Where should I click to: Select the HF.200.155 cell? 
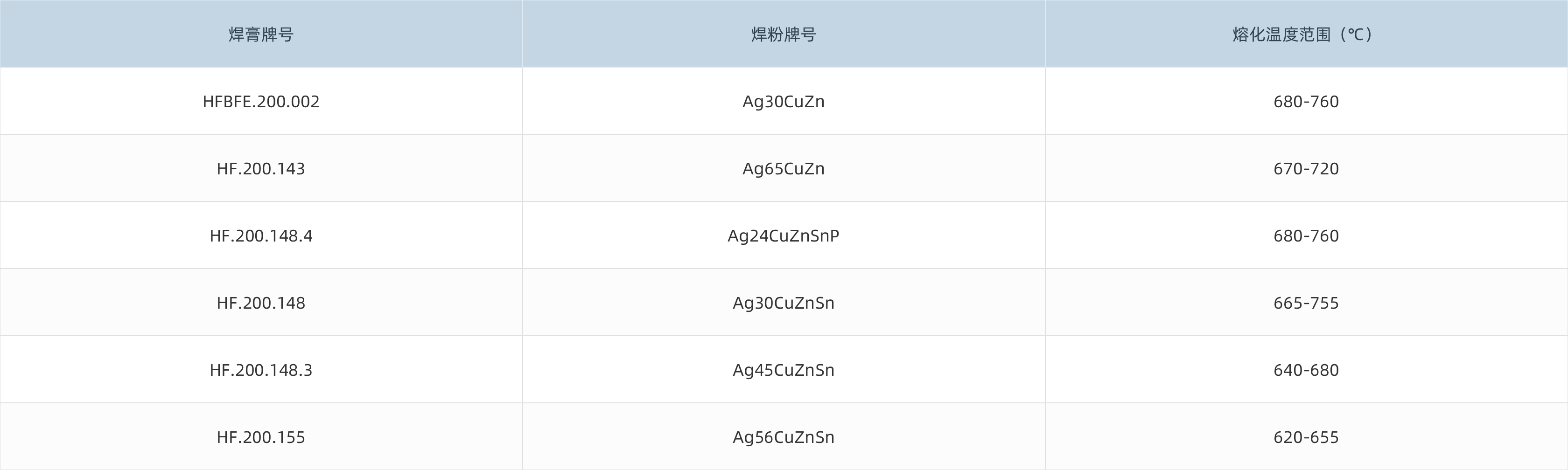[260, 437]
